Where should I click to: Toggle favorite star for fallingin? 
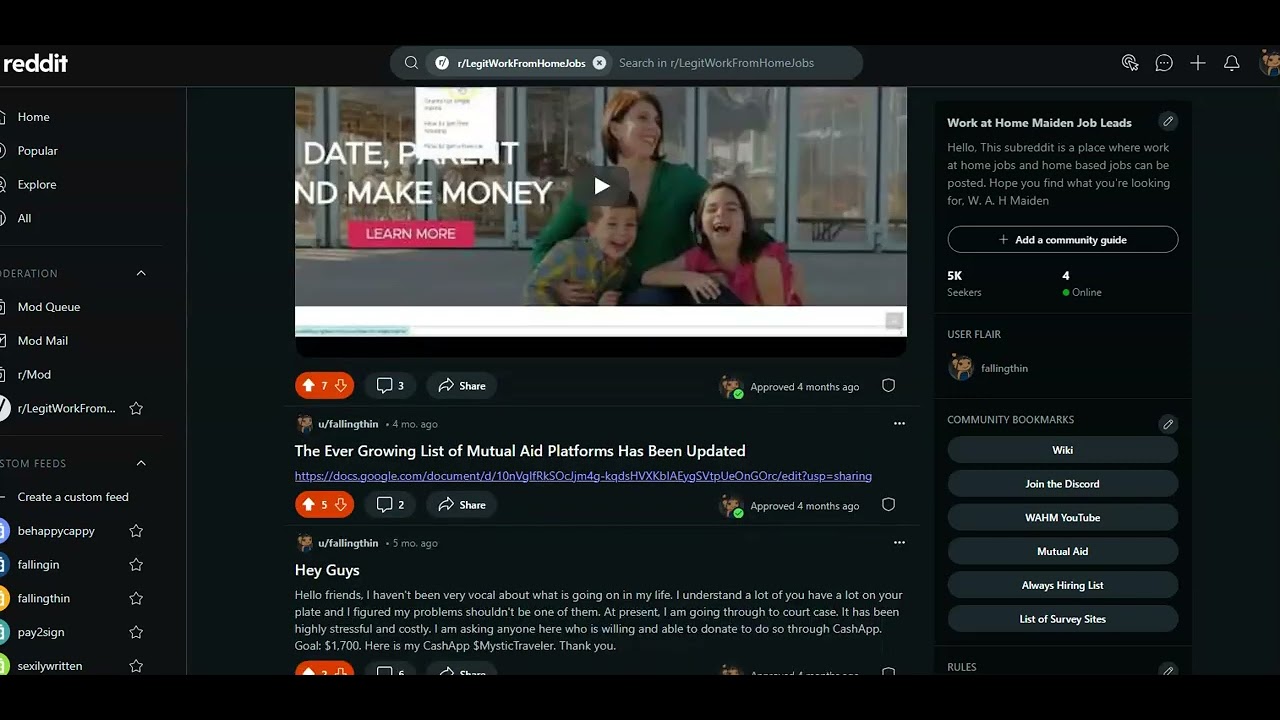[x=136, y=565]
